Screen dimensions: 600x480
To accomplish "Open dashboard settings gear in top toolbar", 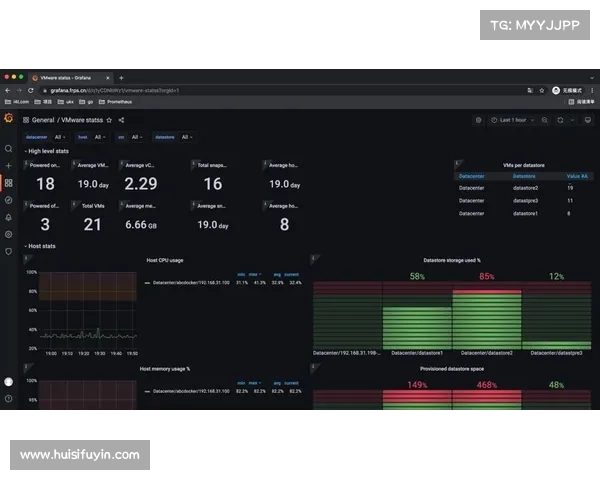I will [478, 120].
